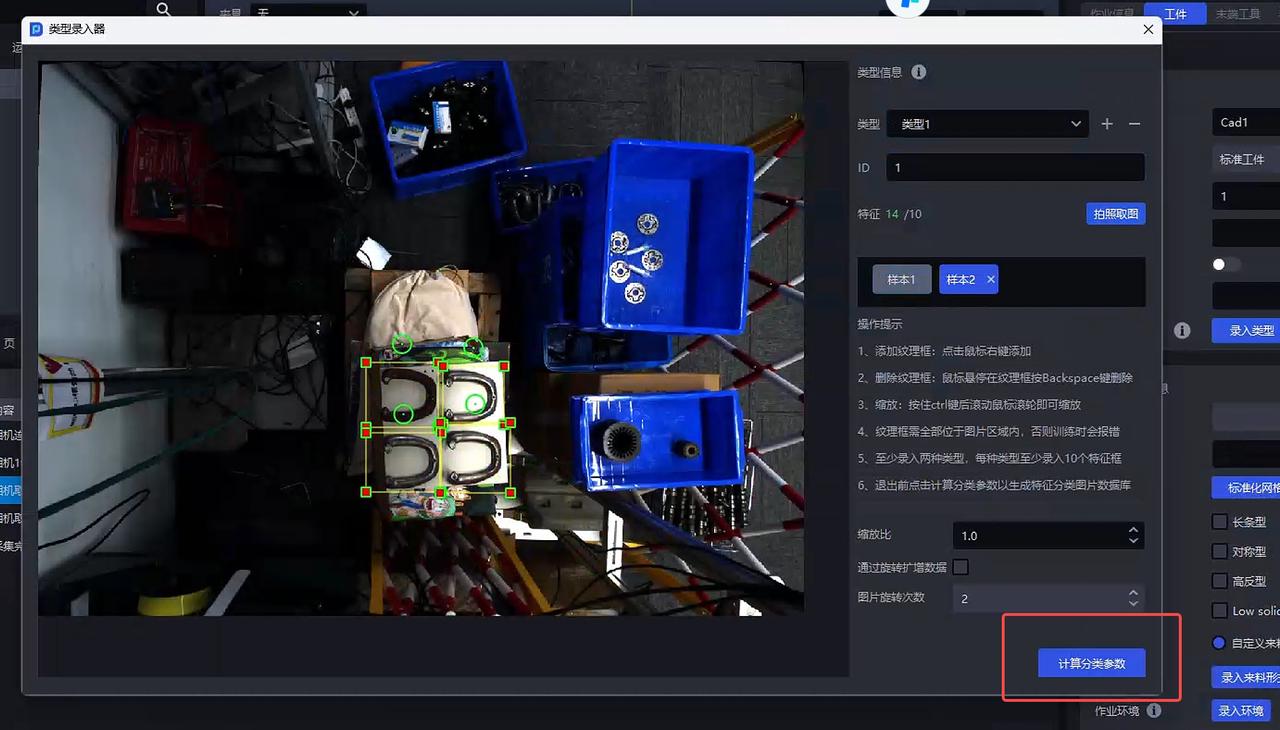Click the info icon beside 类型信息

pos(919,72)
